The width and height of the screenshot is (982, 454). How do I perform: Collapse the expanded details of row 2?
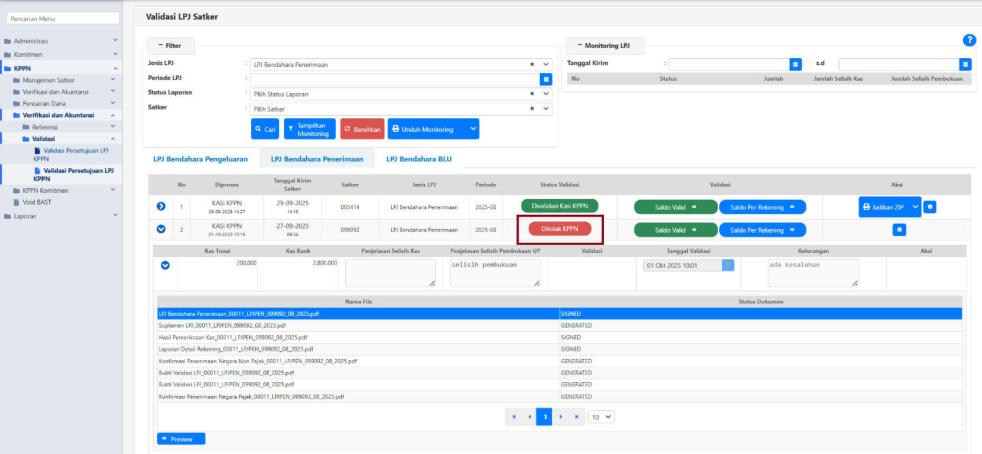coord(162,229)
